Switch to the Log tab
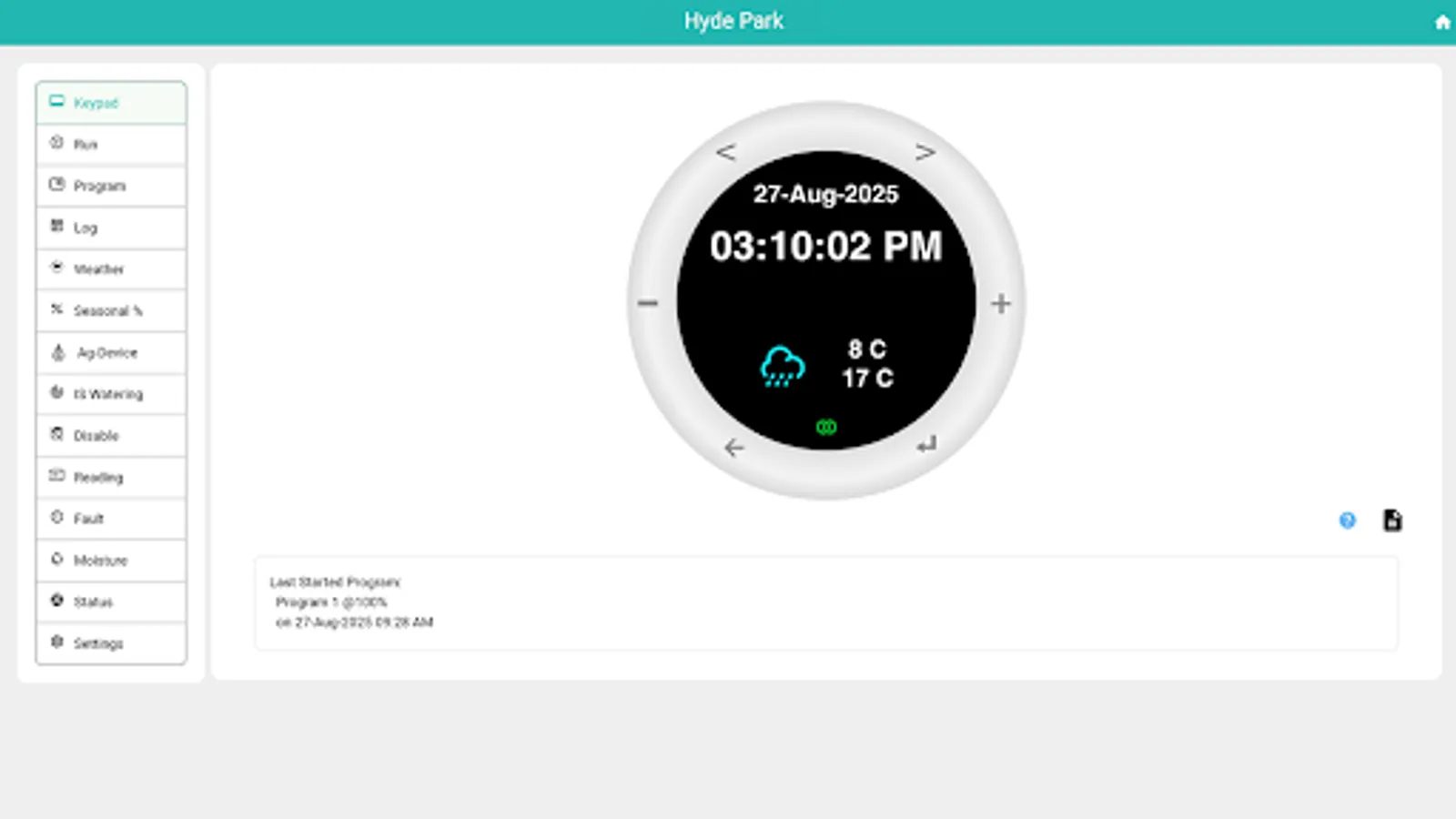 [110, 227]
